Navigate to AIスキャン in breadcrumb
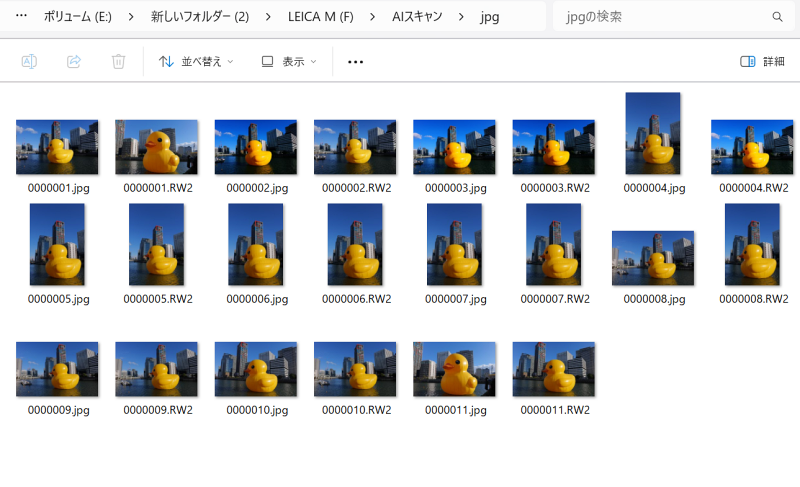800x487 pixels. 417,17
